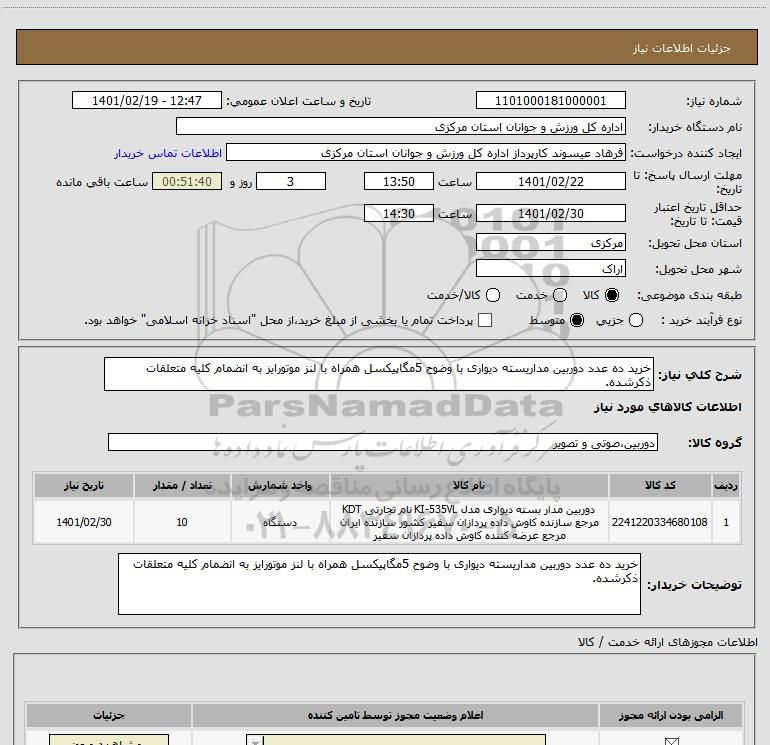Viewport: 770px width, 745px height.
Task: Click goods code 2241220334680108 cell
Action: click(x=660, y=522)
